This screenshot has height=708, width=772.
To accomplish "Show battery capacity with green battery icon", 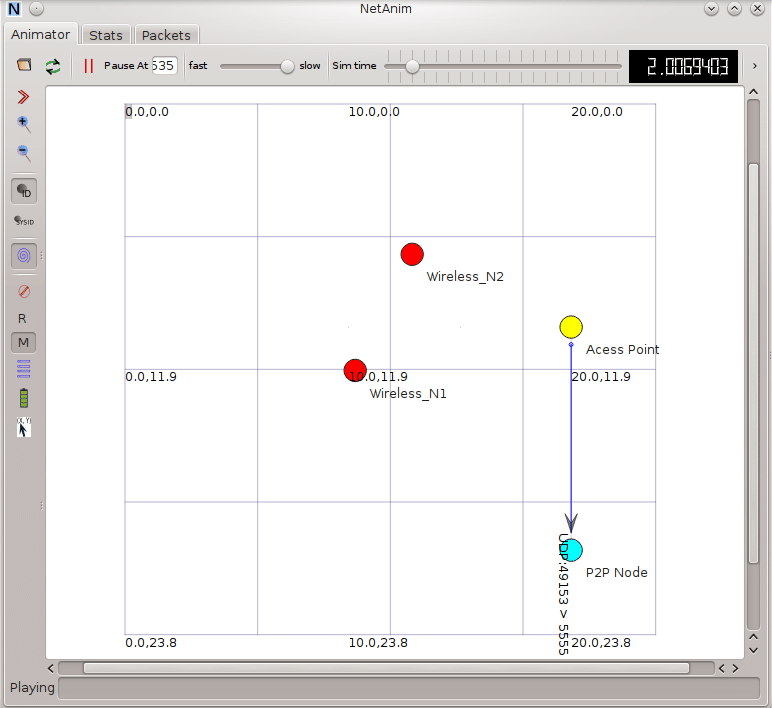I will 24,399.
